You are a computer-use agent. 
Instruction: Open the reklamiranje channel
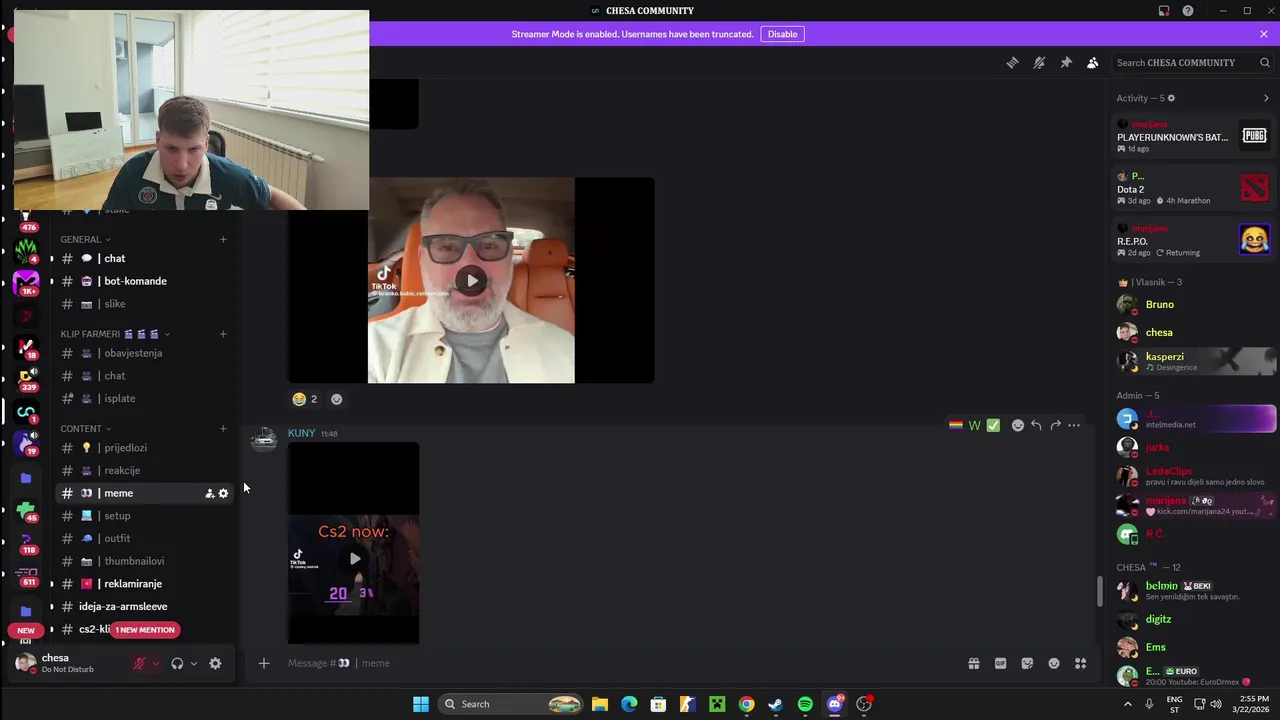pyautogui.click(x=144, y=584)
